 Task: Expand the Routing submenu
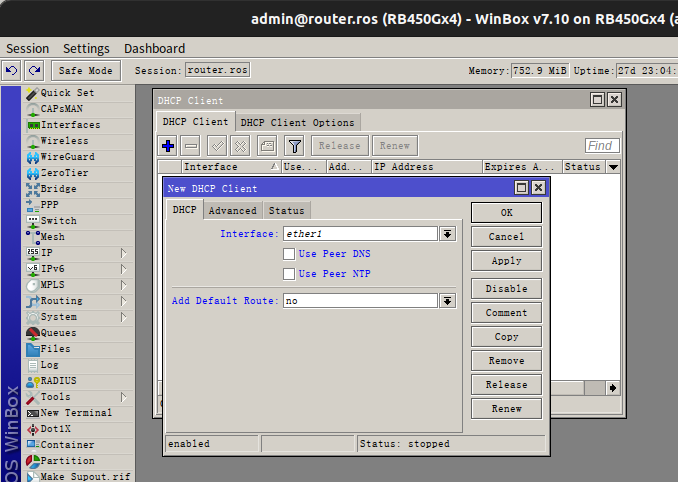[124, 301]
